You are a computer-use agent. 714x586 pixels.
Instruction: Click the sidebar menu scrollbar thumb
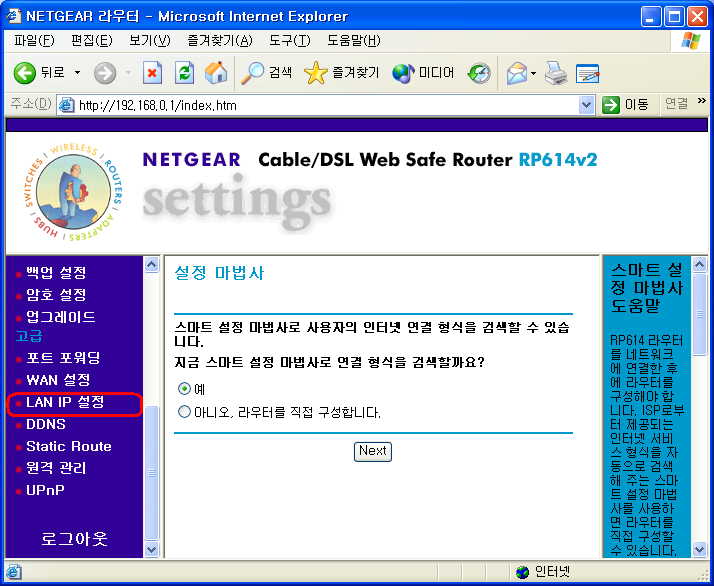pyautogui.click(x=151, y=472)
